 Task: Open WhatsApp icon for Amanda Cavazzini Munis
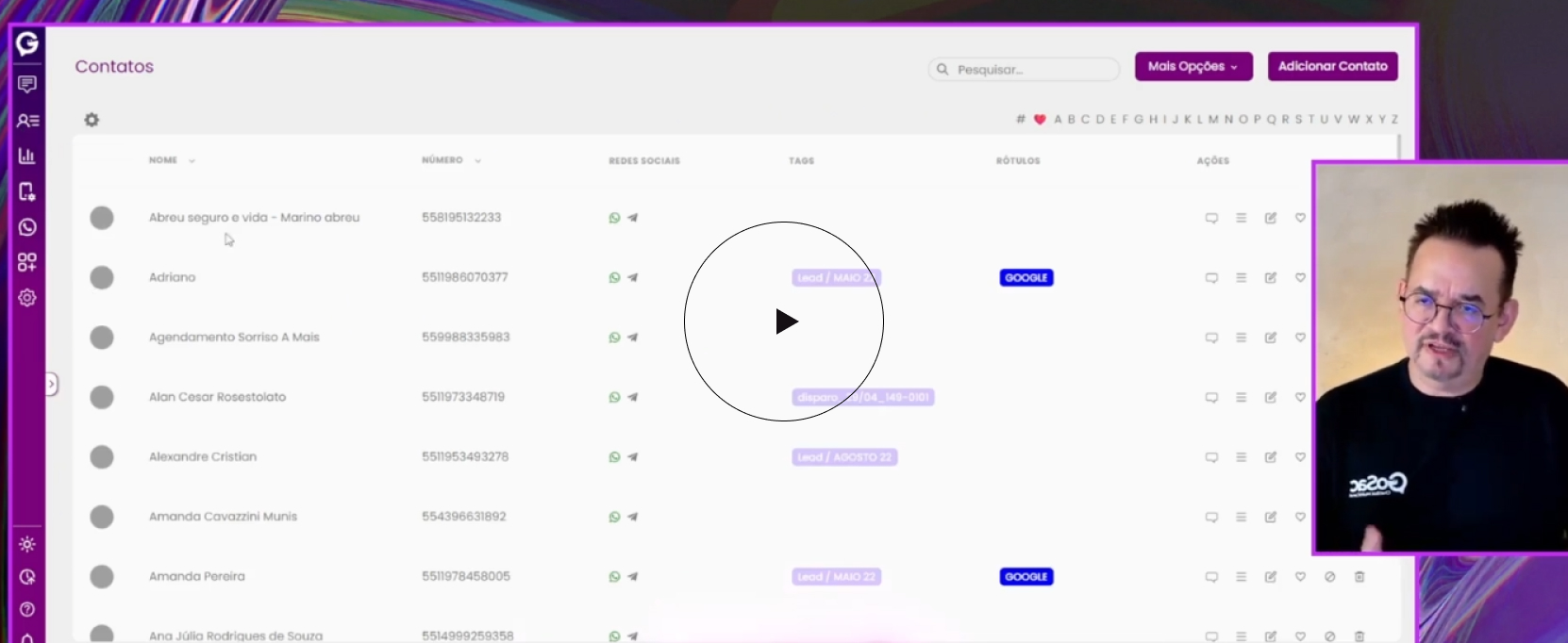614,517
